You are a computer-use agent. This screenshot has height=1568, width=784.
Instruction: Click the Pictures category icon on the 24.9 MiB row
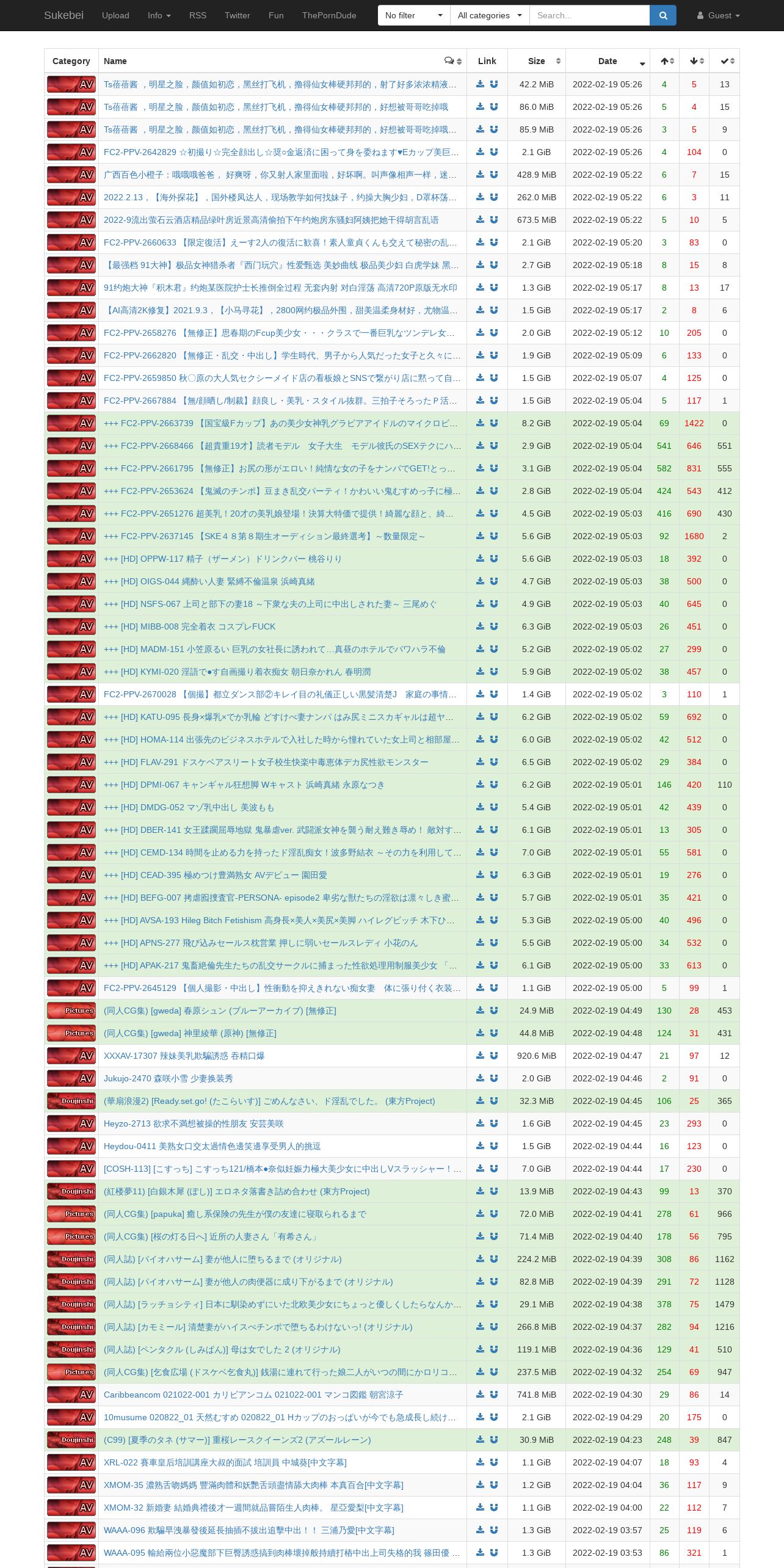click(x=71, y=1011)
